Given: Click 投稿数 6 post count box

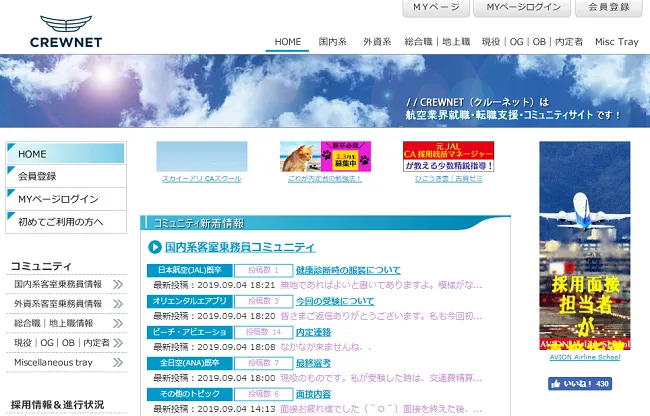Looking at the screenshot, I should pyautogui.click(x=264, y=394).
